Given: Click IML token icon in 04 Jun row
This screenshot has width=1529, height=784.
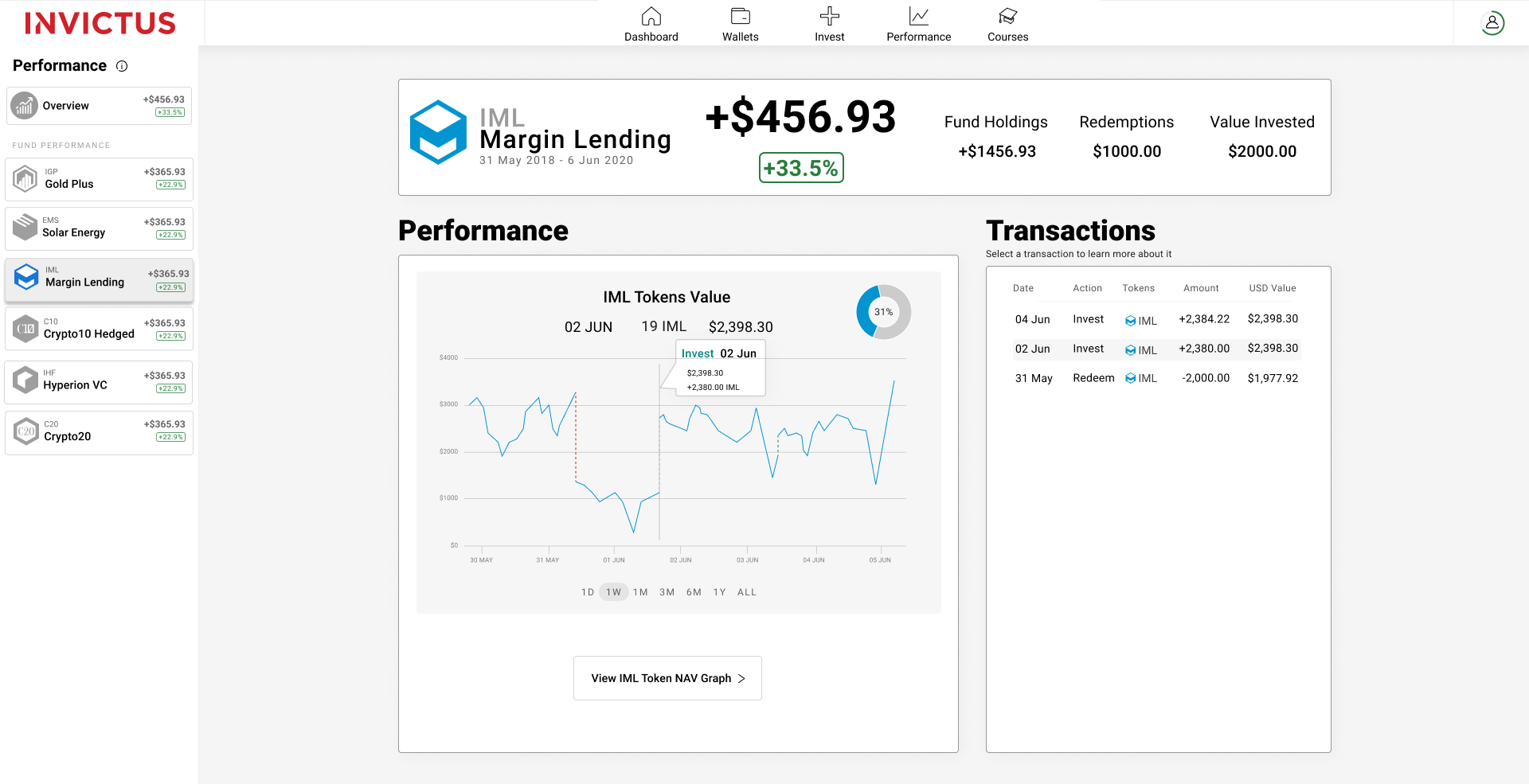Looking at the screenshot, I should tap(1130, 321).
